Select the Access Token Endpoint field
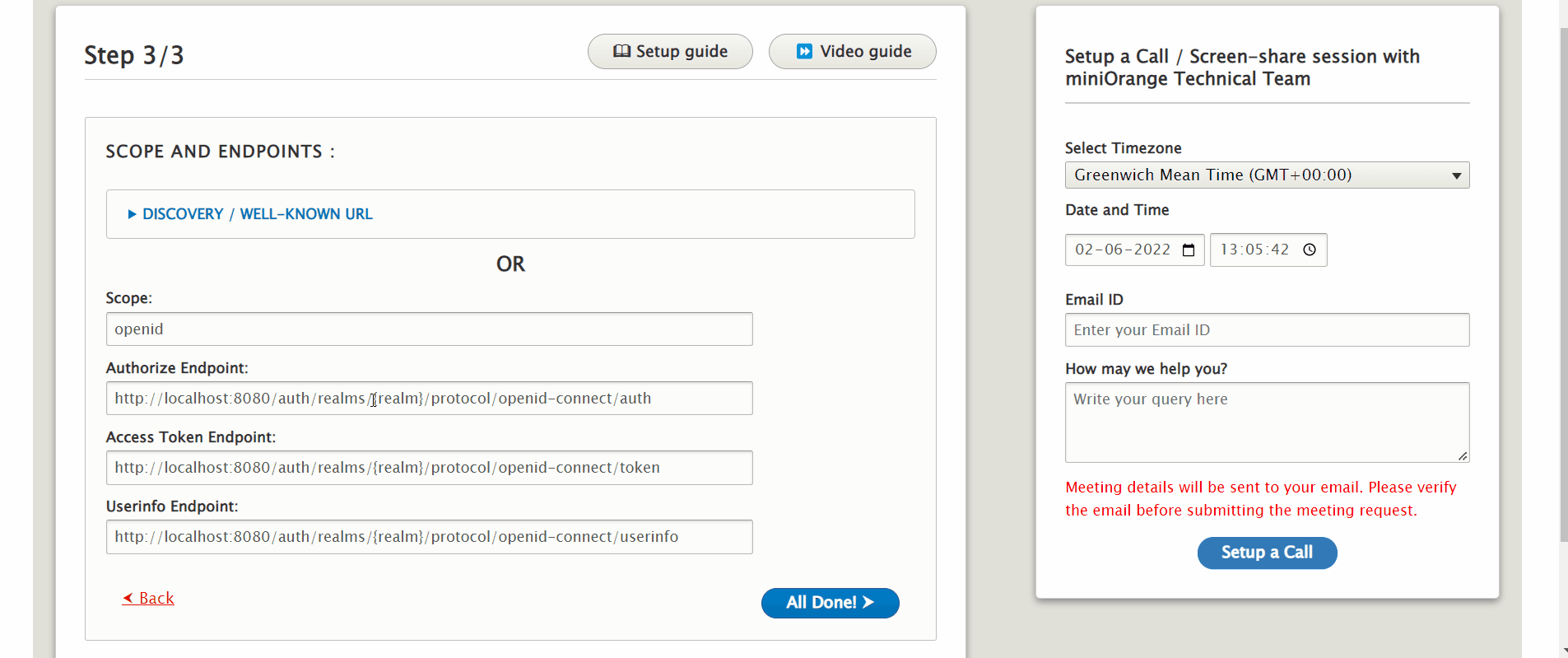1568x658 pixels. tap(429, 468)
